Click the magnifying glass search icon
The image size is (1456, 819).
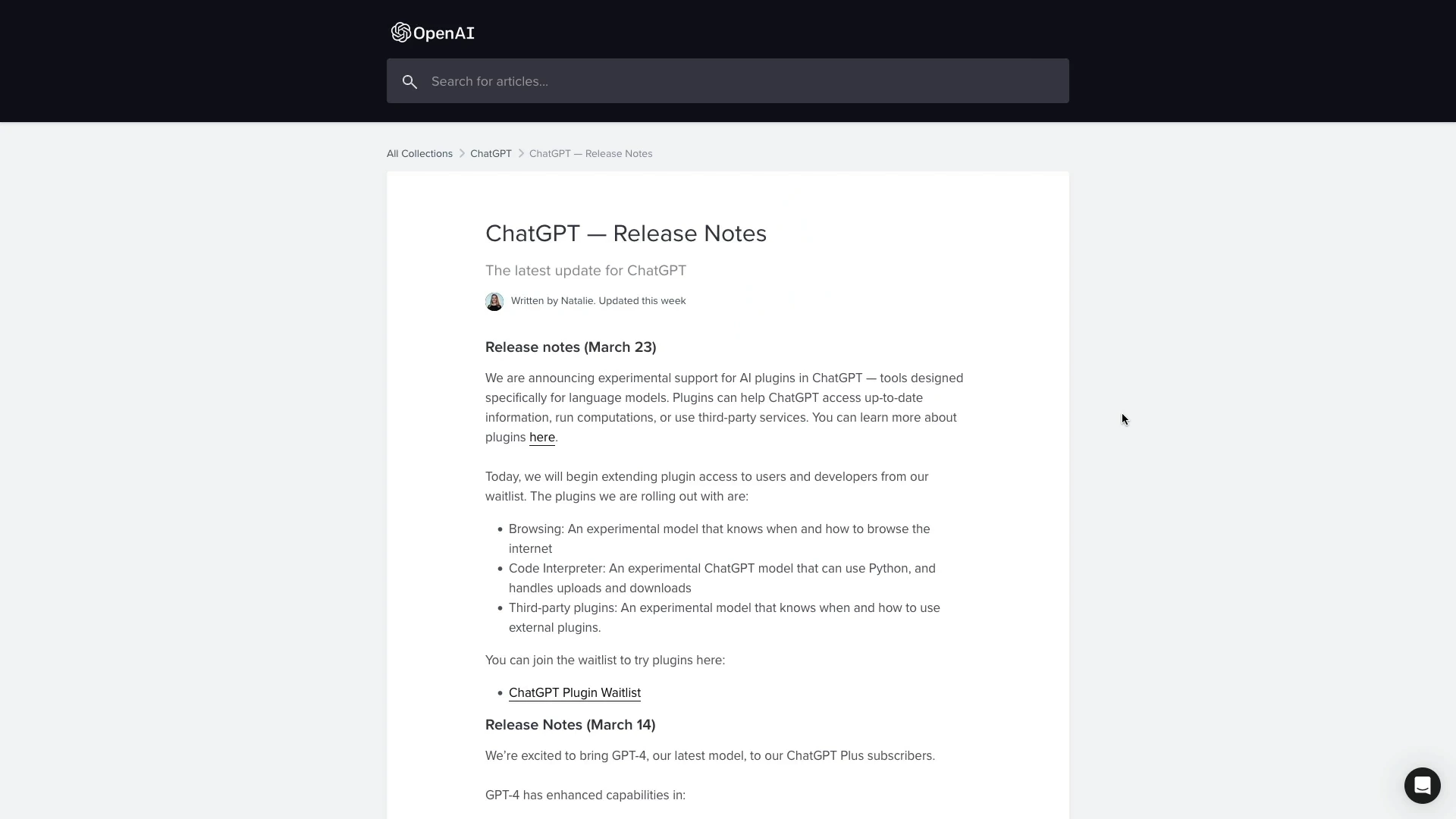click(x=409, y=82)
